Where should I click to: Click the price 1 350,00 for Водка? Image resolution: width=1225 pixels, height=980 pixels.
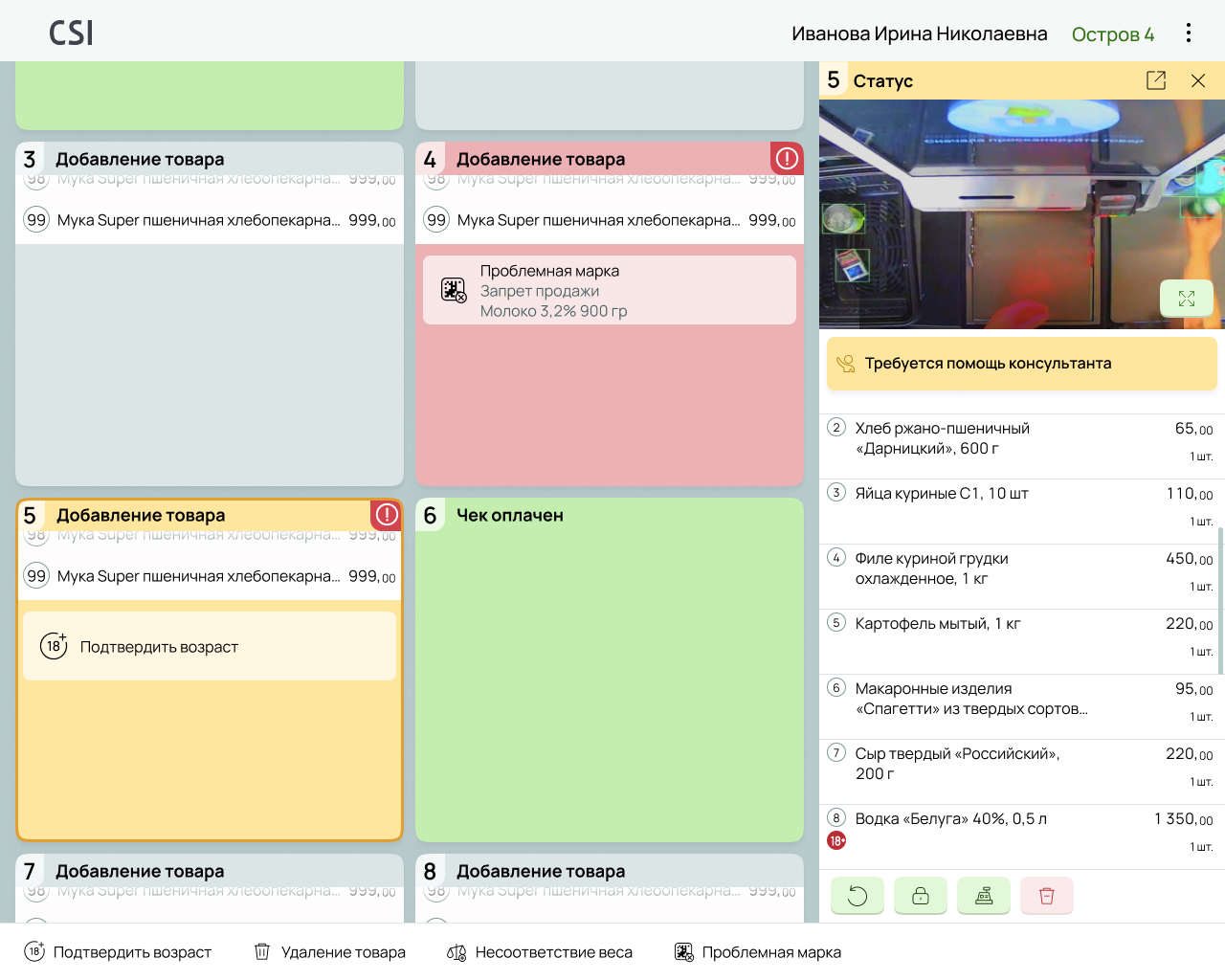tap(1183, 819)
